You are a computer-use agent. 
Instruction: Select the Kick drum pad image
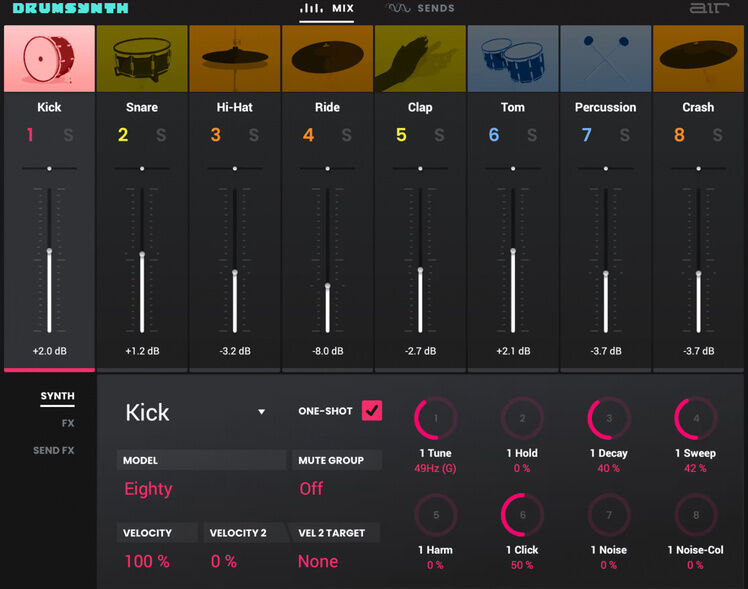click(49, 59)
